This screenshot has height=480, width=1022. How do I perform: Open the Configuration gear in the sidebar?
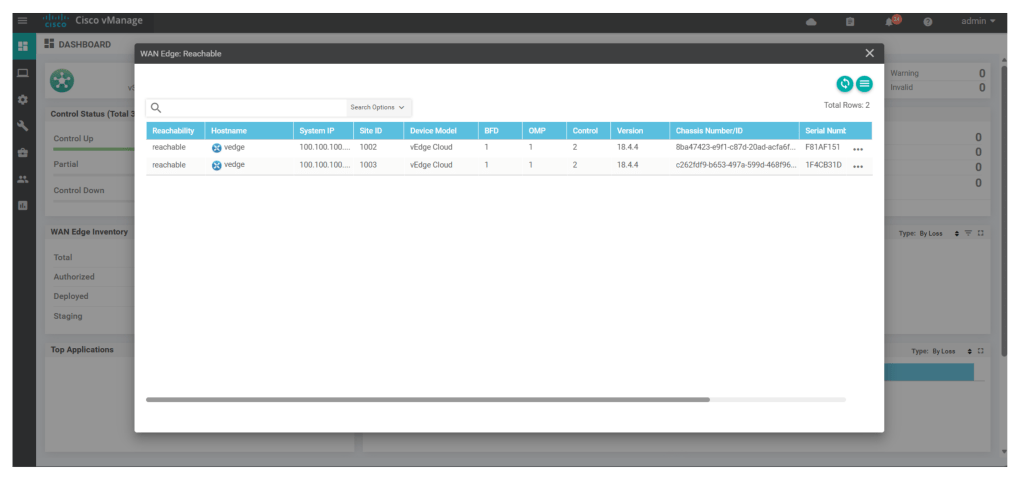(22, 100)
